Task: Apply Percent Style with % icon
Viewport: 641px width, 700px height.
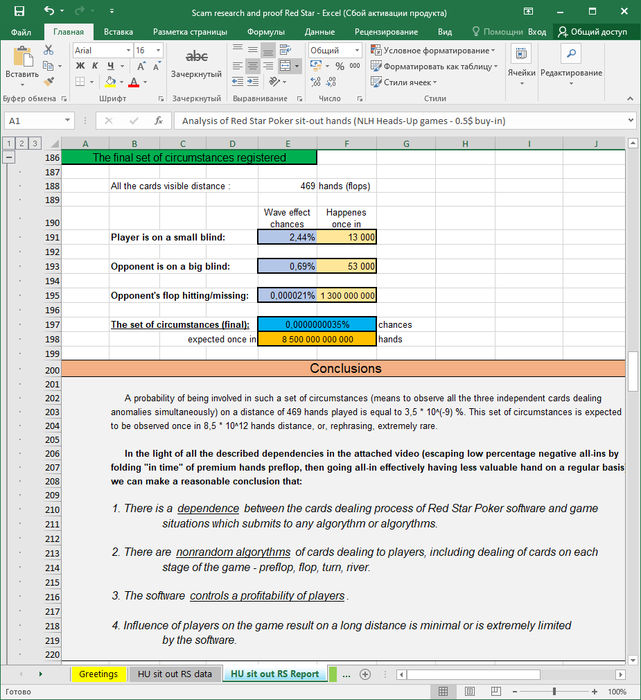Action: pyautogui.click(x=340, y=66)
